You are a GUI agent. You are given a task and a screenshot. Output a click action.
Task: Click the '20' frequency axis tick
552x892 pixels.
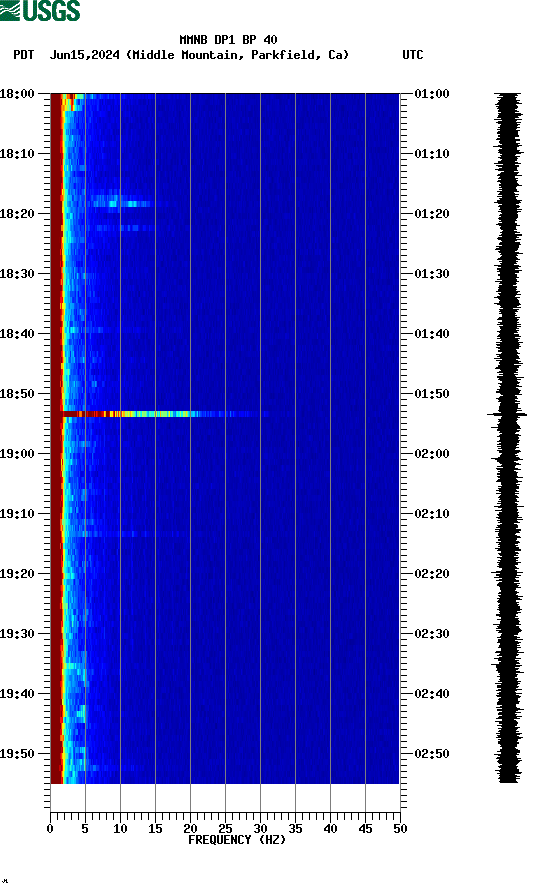tap(190, 828)
